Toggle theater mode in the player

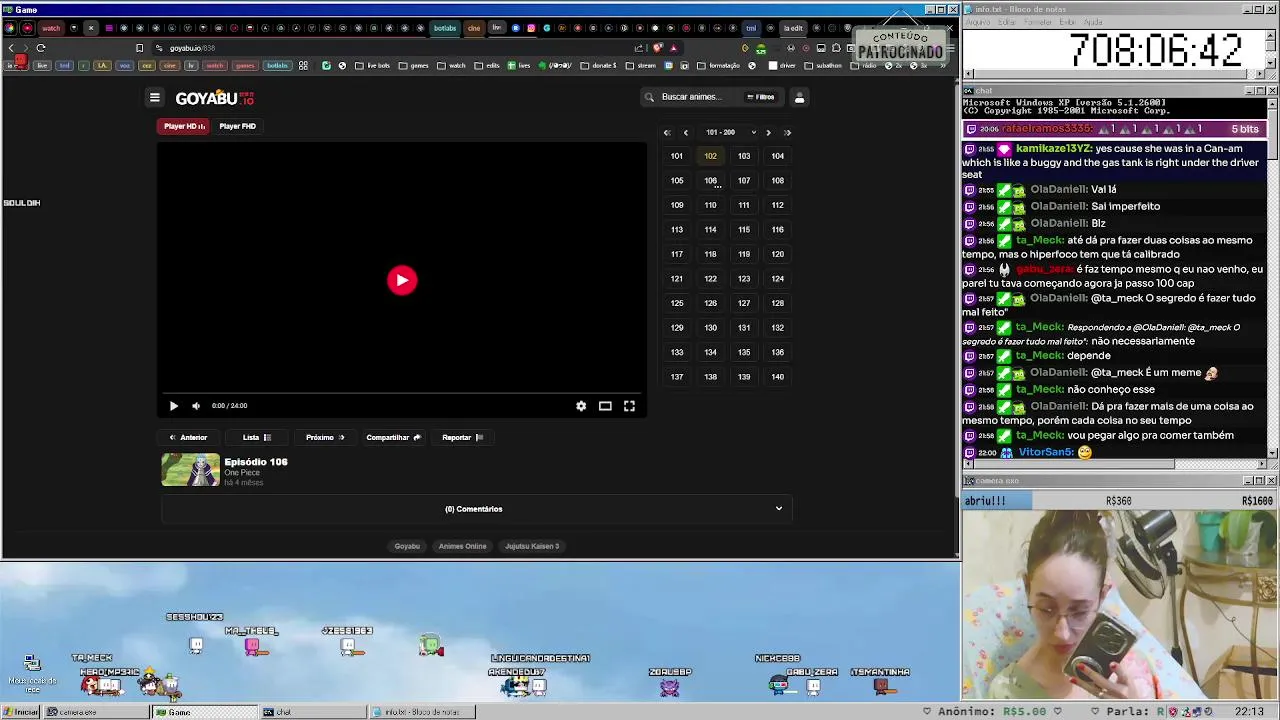pyautogui.click(x=605, y=406)
